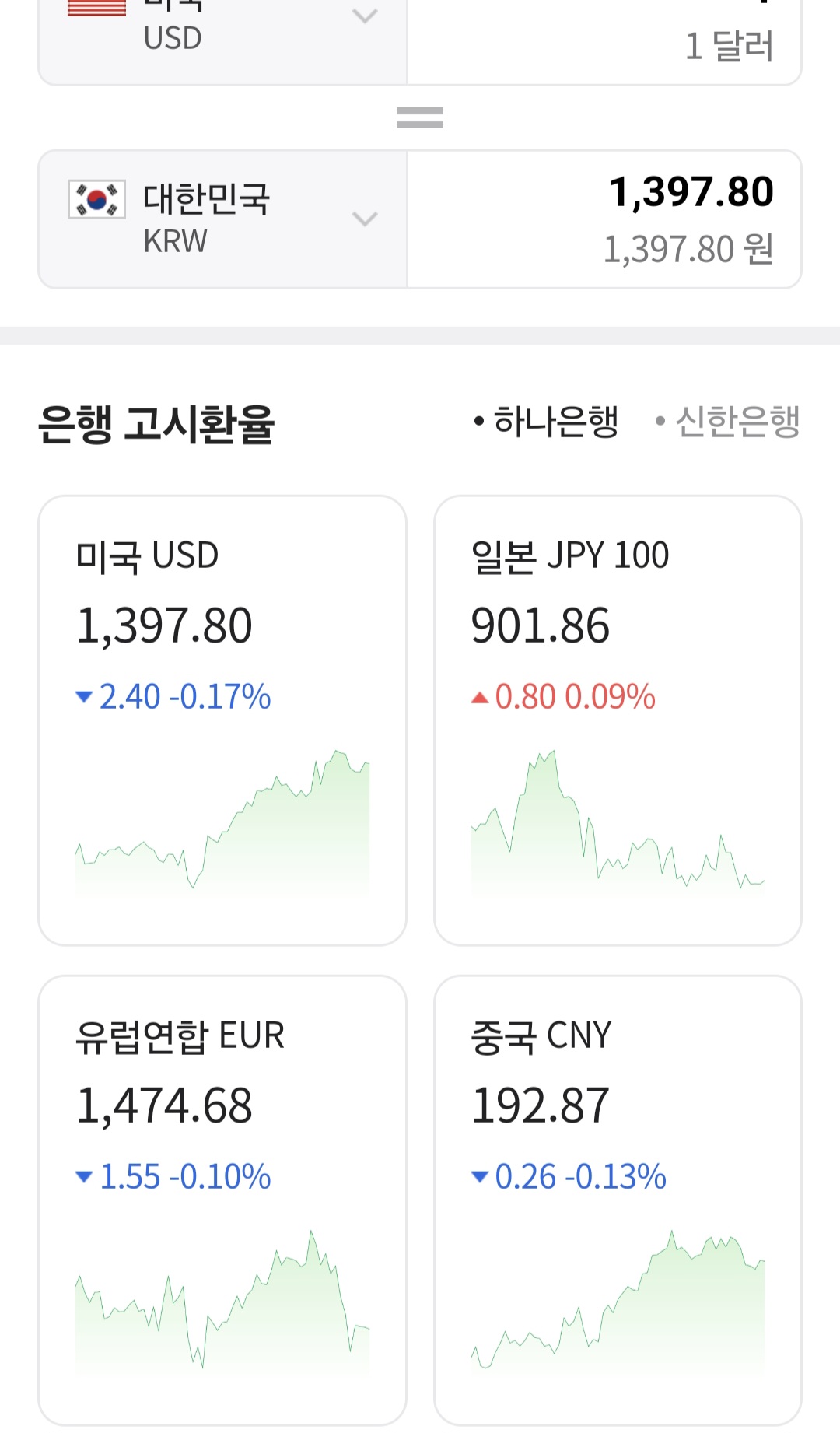840x1433 pixels.
Task: Click the United States flag icon
Action: (x=96, y=8)
